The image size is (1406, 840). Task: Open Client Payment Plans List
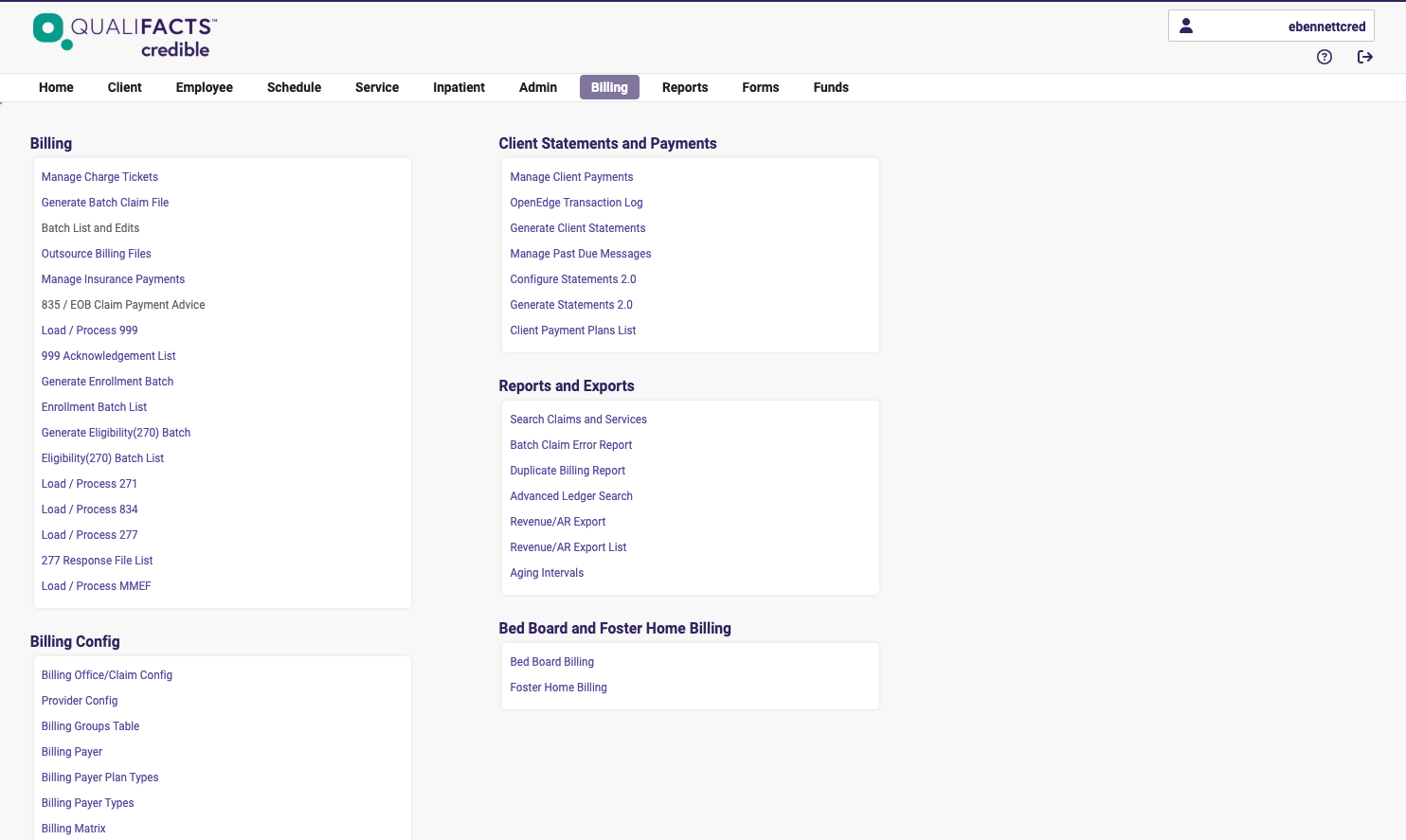[572, 330]
